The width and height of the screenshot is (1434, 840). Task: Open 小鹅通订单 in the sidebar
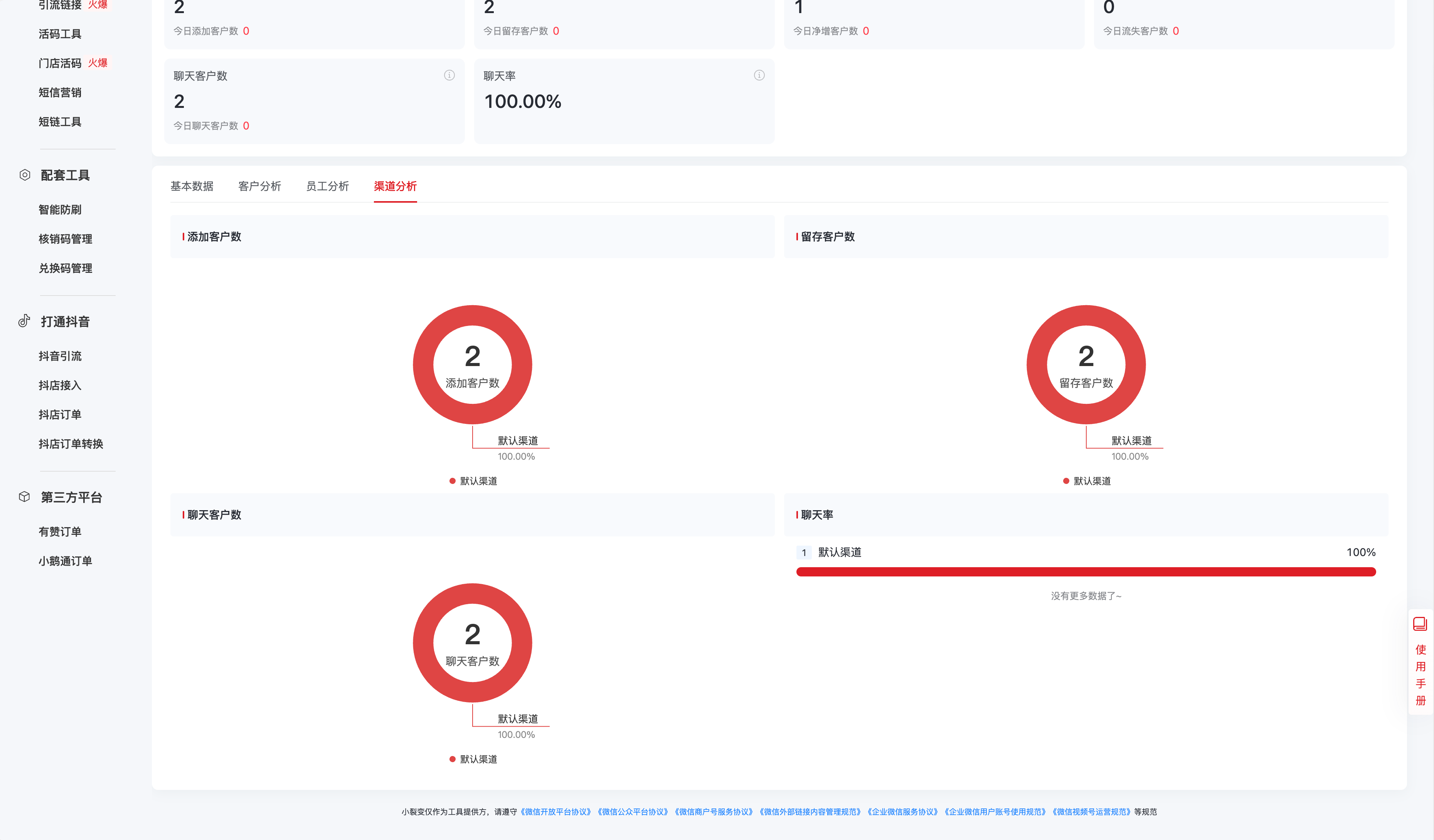click(66, 561)
